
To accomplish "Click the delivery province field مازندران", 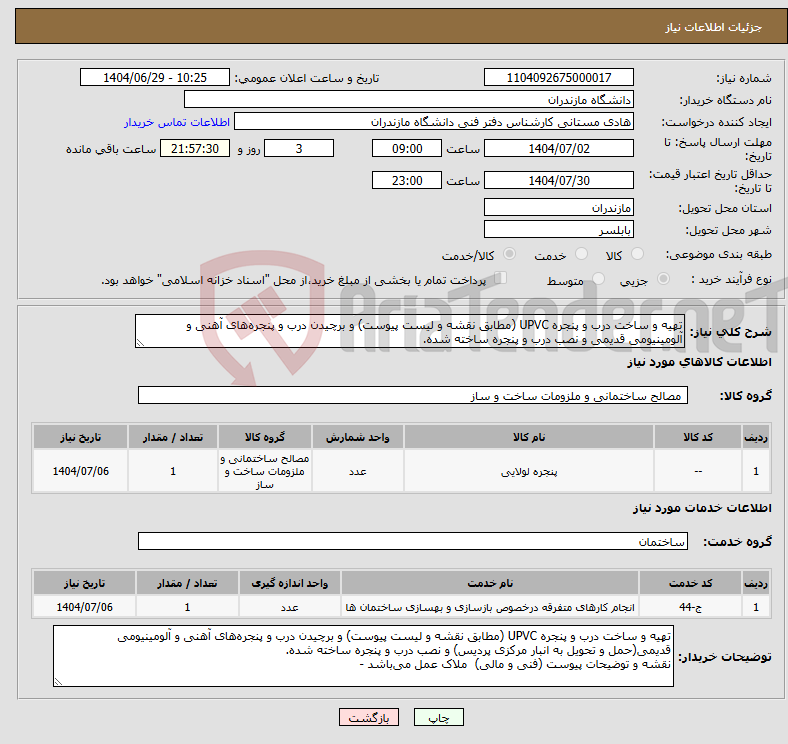I will click(x=559, y=207).
